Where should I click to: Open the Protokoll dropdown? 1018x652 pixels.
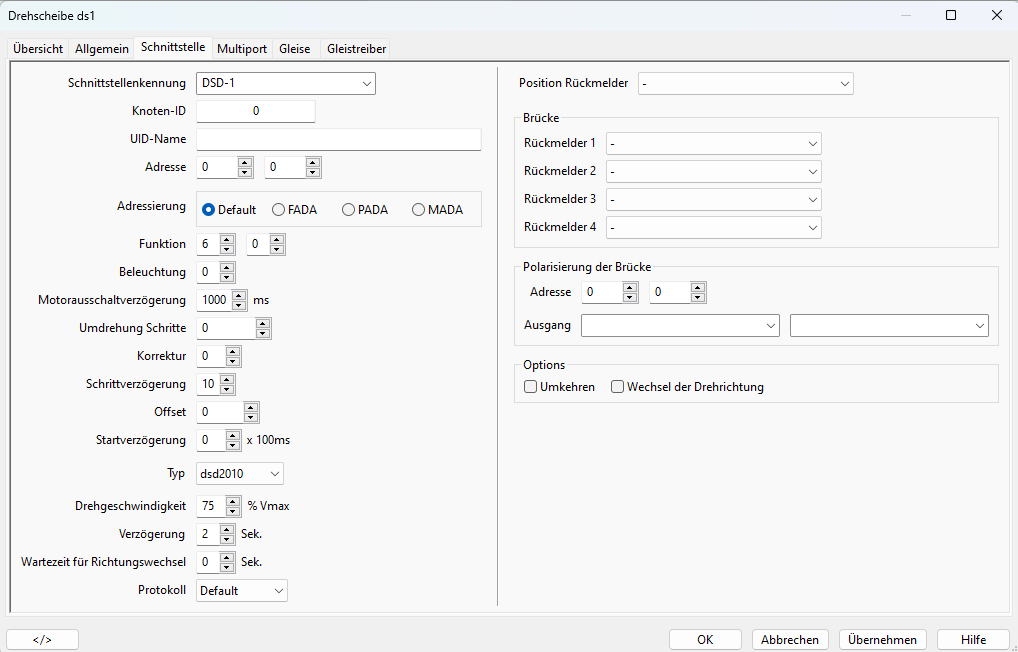(242, 590)
